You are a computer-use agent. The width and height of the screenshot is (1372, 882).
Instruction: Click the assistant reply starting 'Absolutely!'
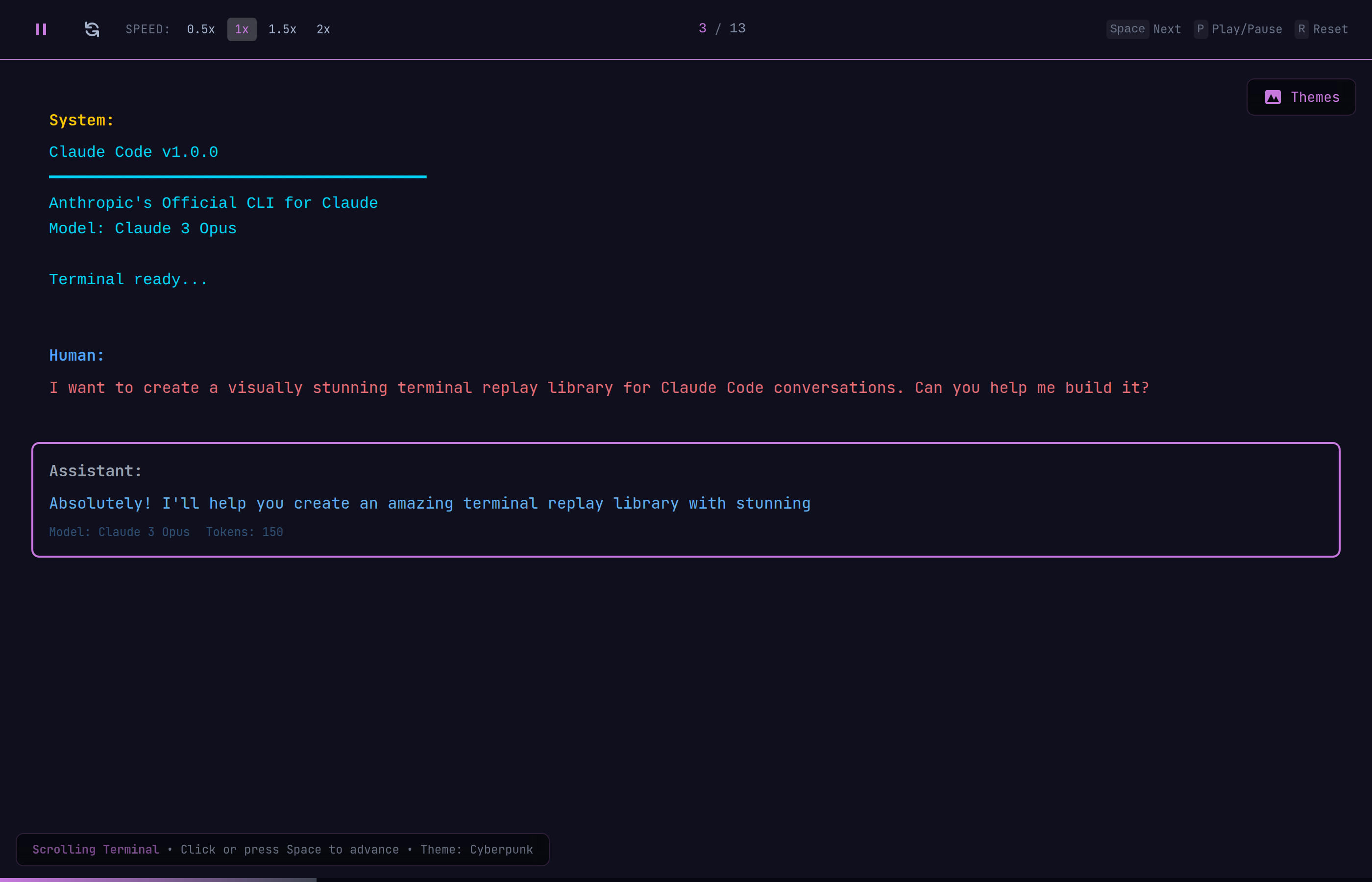click(429, 503)
